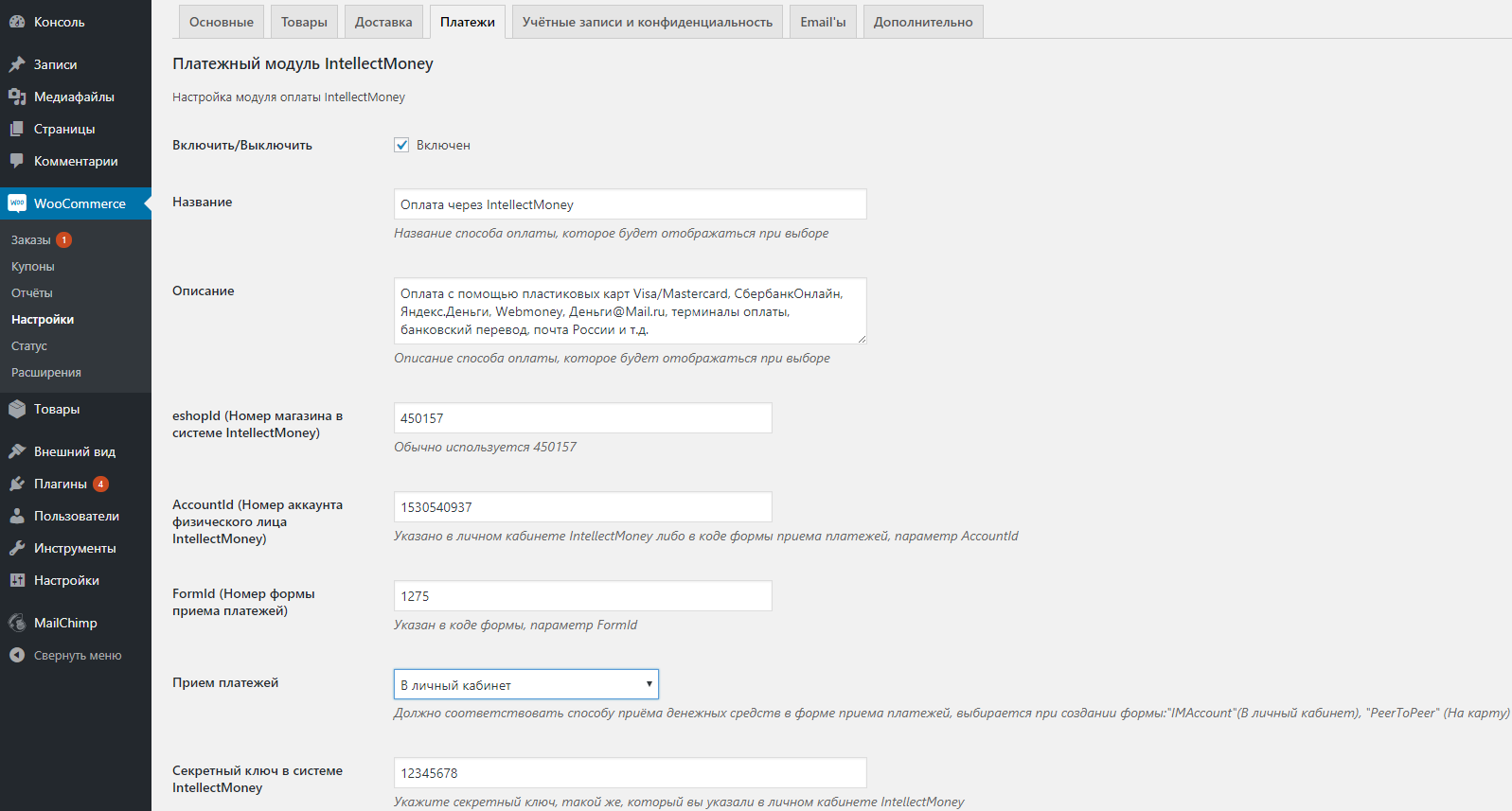The height and width of the screenshot is (811, 1512).
Task: Click the Название text field
Action: pyautogui.click(x=630, y=204)
